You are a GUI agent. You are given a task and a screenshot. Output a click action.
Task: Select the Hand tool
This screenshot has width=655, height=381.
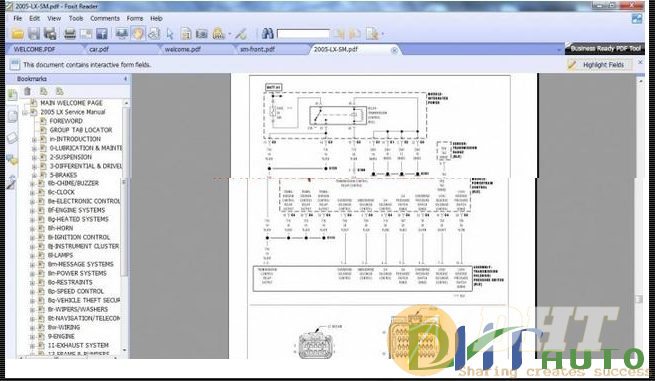[x=138, y=33]
